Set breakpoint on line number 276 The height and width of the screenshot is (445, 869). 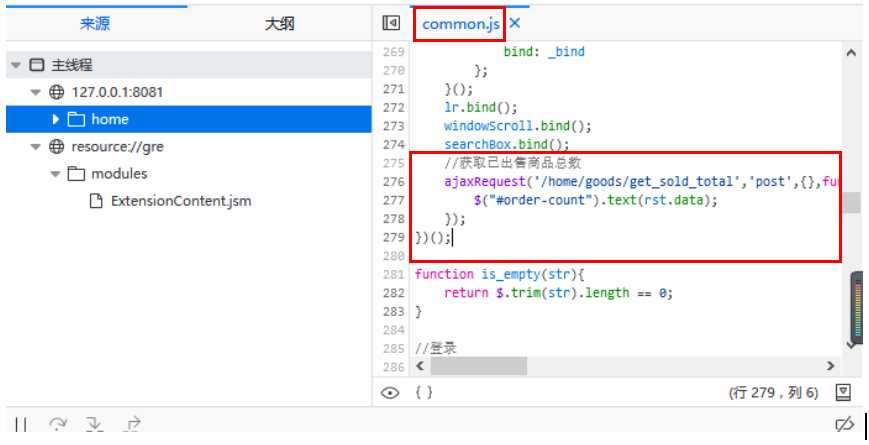(x=393, y=182)
